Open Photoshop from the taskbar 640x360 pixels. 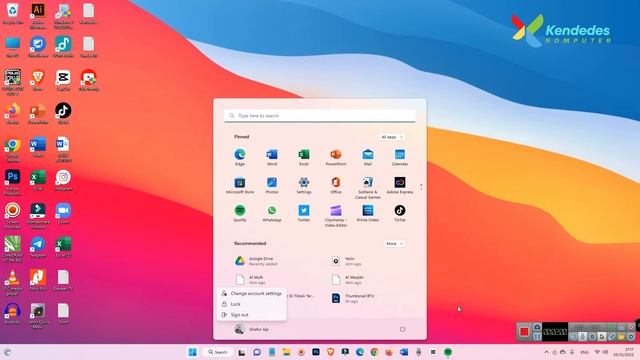(x=316, y=352)
